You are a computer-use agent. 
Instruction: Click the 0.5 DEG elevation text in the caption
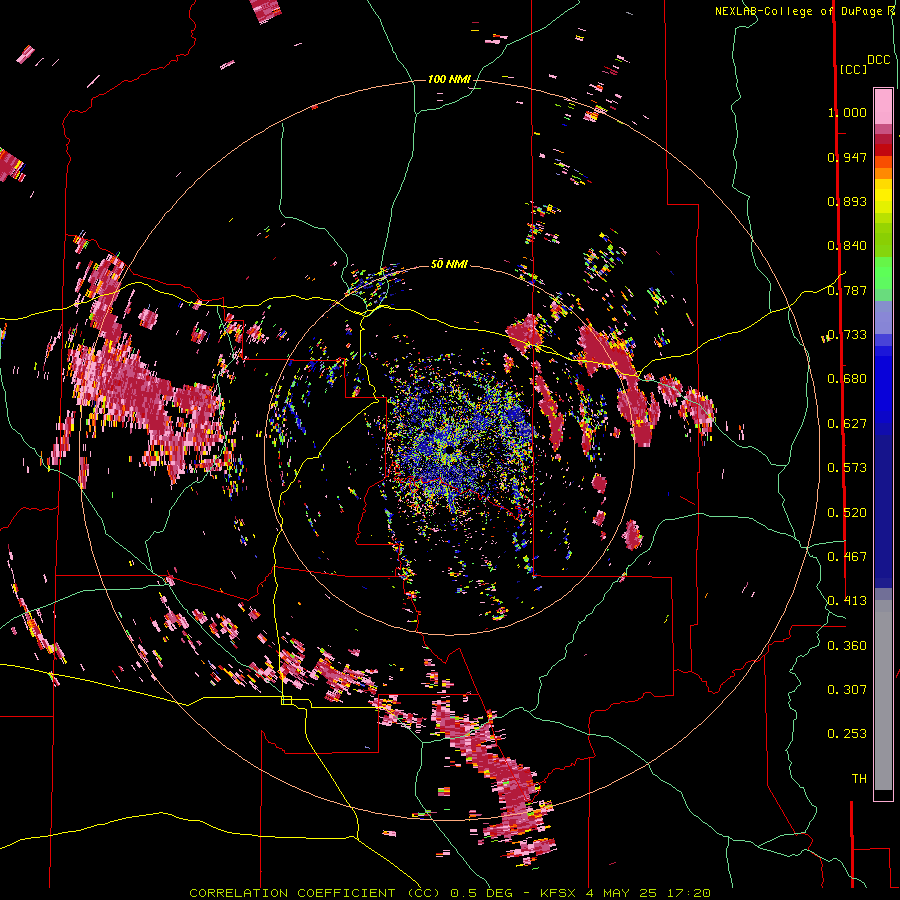(484, 893)
